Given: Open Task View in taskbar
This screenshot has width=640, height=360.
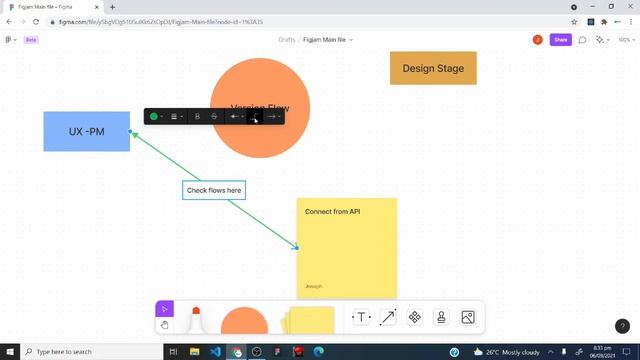Looking at the screenshot, I should coord(173,351).
